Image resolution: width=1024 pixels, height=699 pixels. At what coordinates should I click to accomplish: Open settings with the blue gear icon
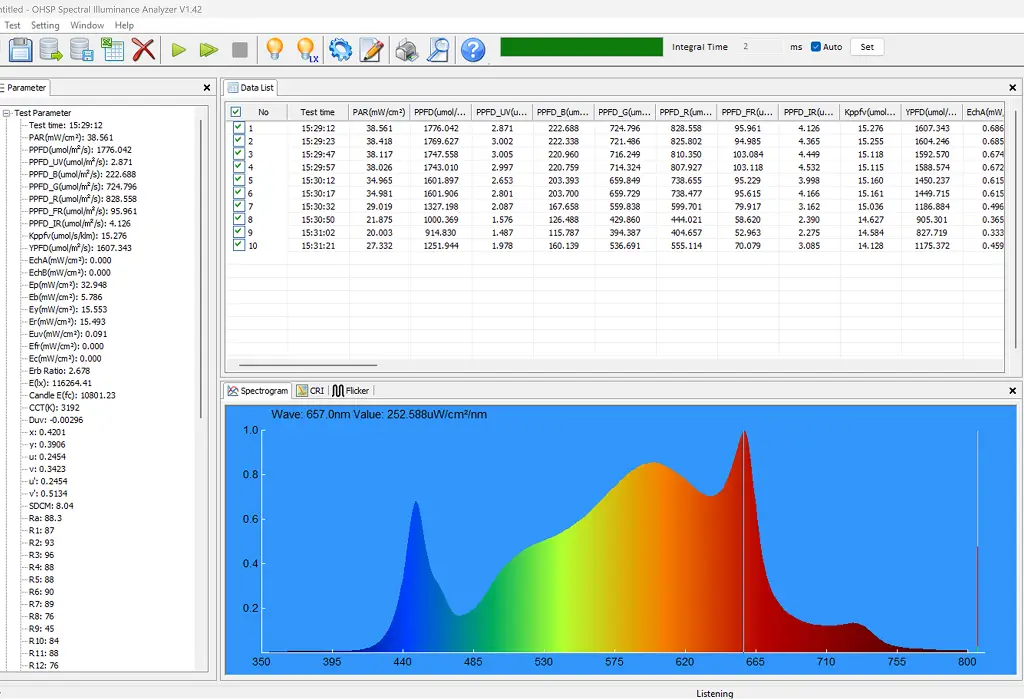(x=340, y=49)
